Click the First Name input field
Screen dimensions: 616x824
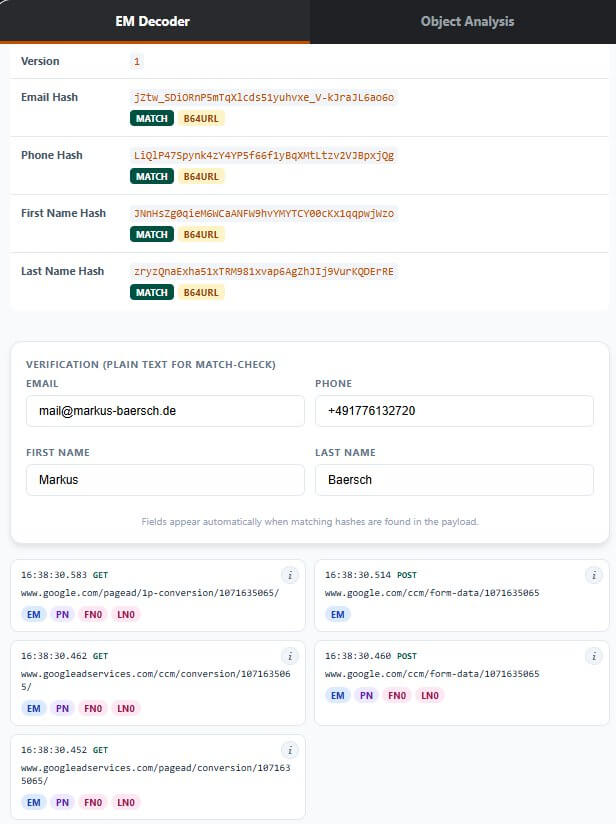point(165,480)
